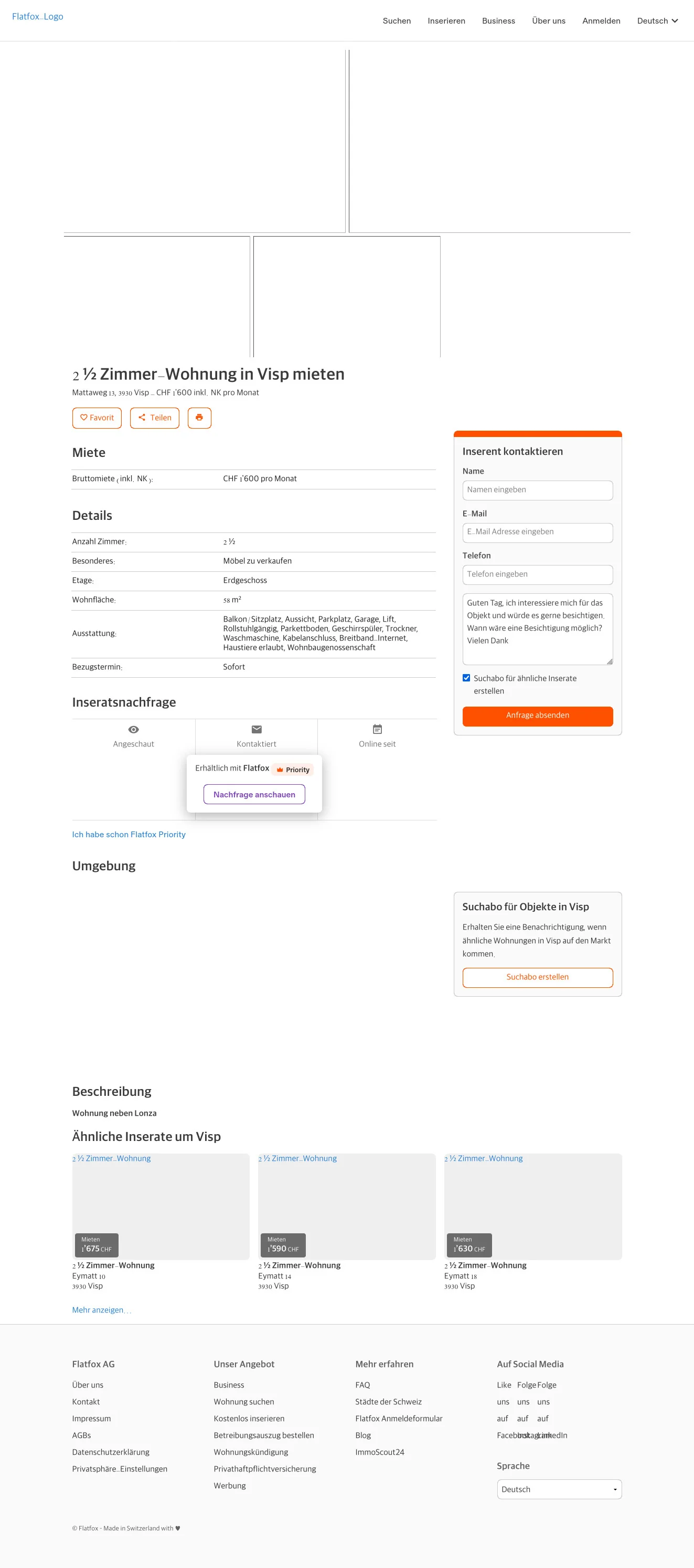Uncheck the Suchabo für ähnliche Inserate checkbox
The image size is (694, 1568).
pos(466,678)
